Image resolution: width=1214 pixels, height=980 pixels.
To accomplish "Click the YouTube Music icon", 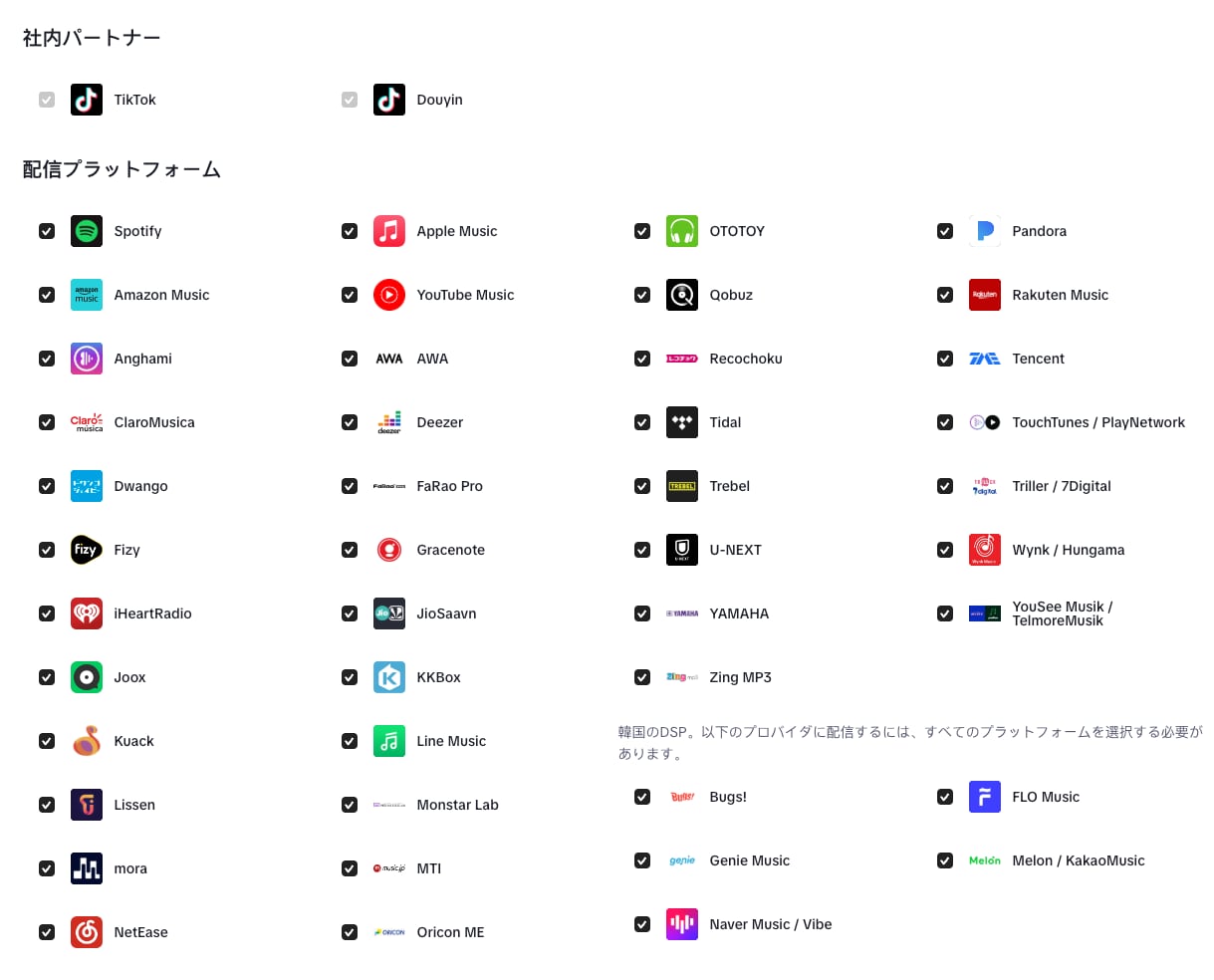I will (389, 295).
